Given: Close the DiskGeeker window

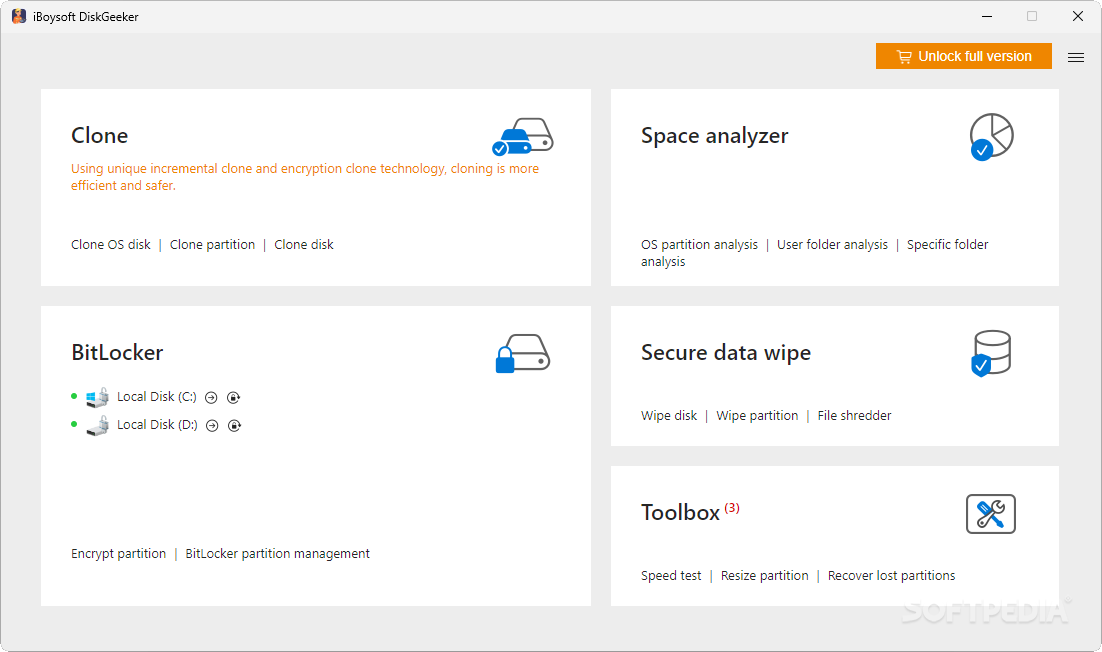Looking at the screenshot, I should [x=1077, y=16].
